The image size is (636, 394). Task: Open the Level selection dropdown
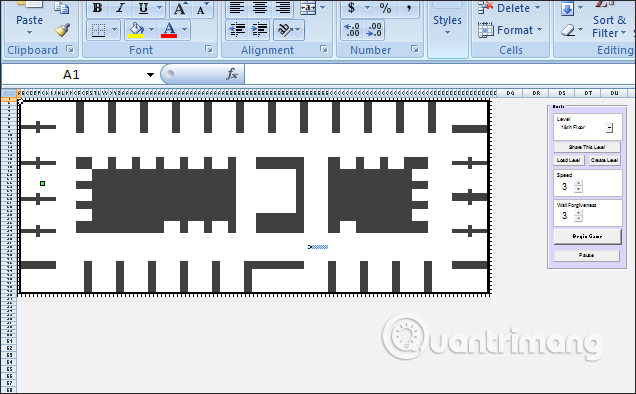[x=609, y=128]
